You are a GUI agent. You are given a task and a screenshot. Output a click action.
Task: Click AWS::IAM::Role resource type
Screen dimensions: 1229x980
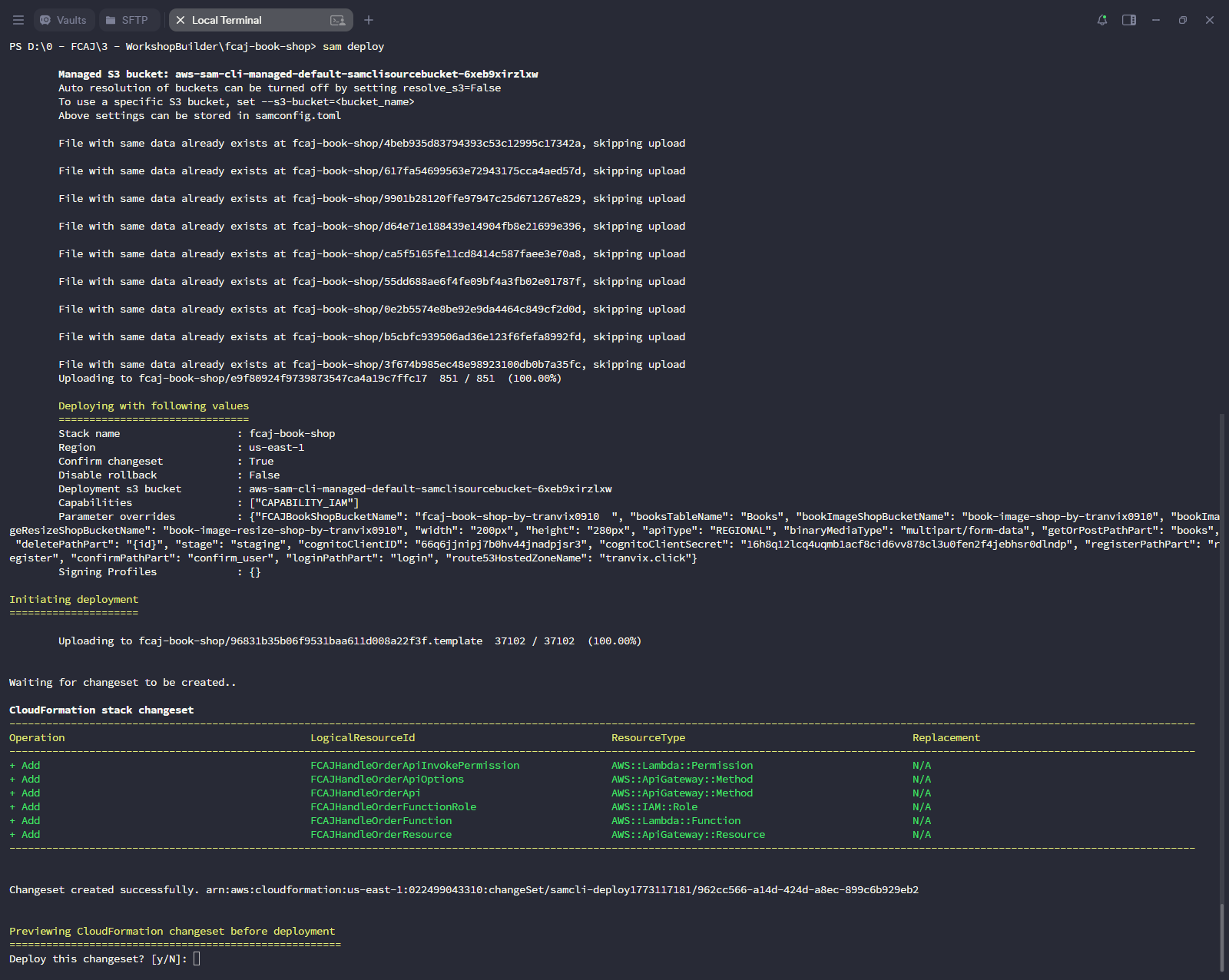654,806
